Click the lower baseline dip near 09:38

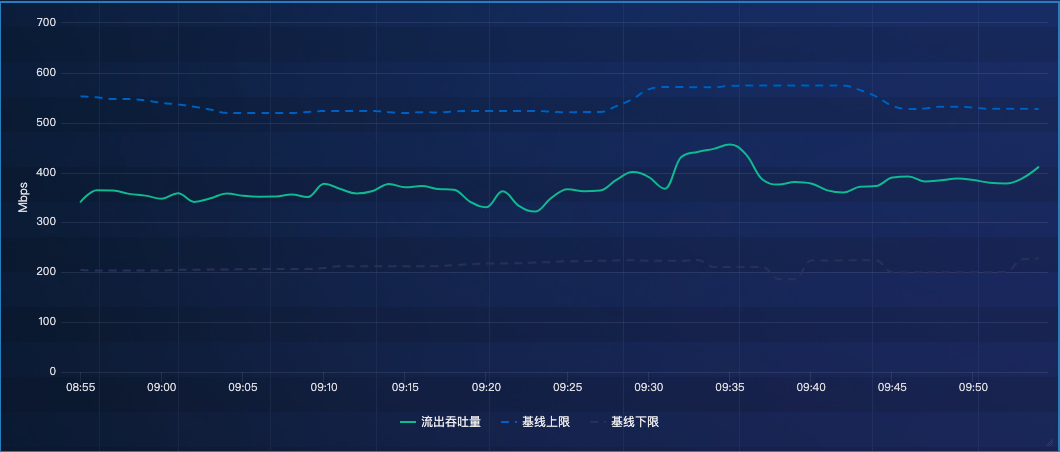788,279
